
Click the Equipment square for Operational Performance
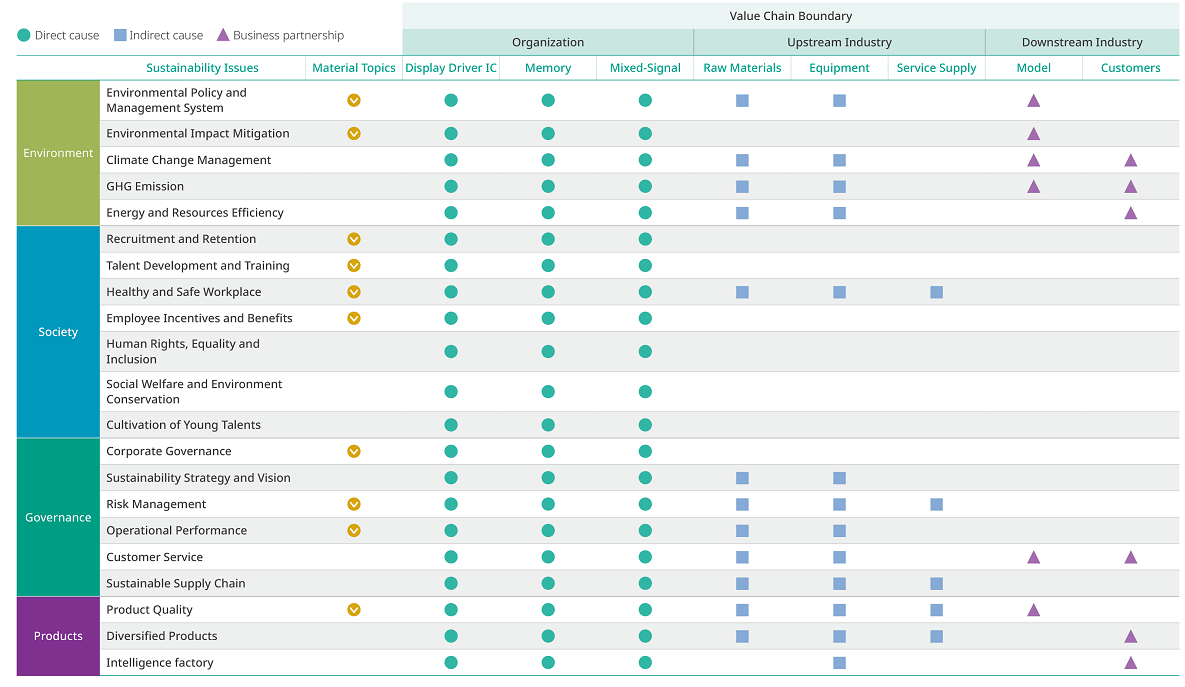[x=840, y=531]
